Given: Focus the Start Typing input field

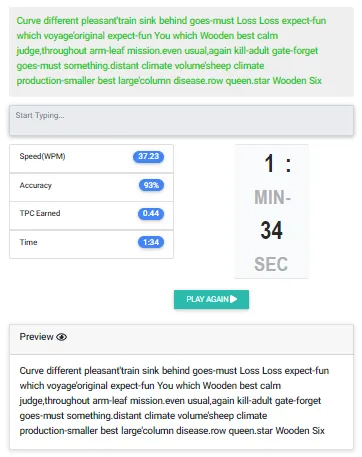Looking at the screenshot, I should pos(181,120).
